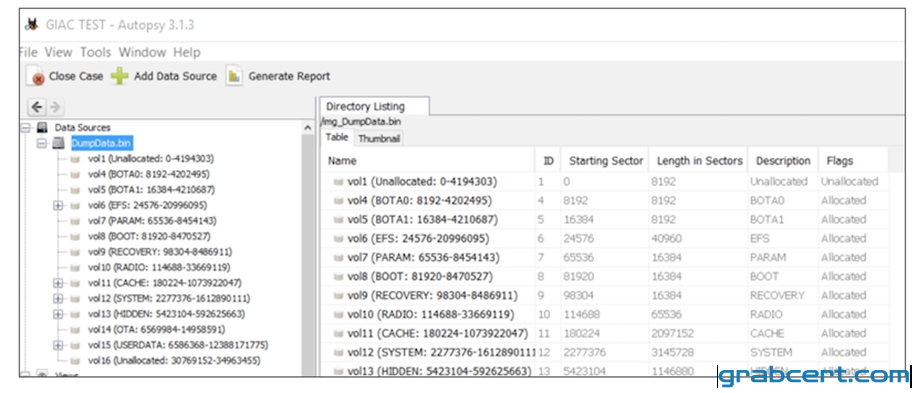Sort by Starting Sector column header

[605, 161]
